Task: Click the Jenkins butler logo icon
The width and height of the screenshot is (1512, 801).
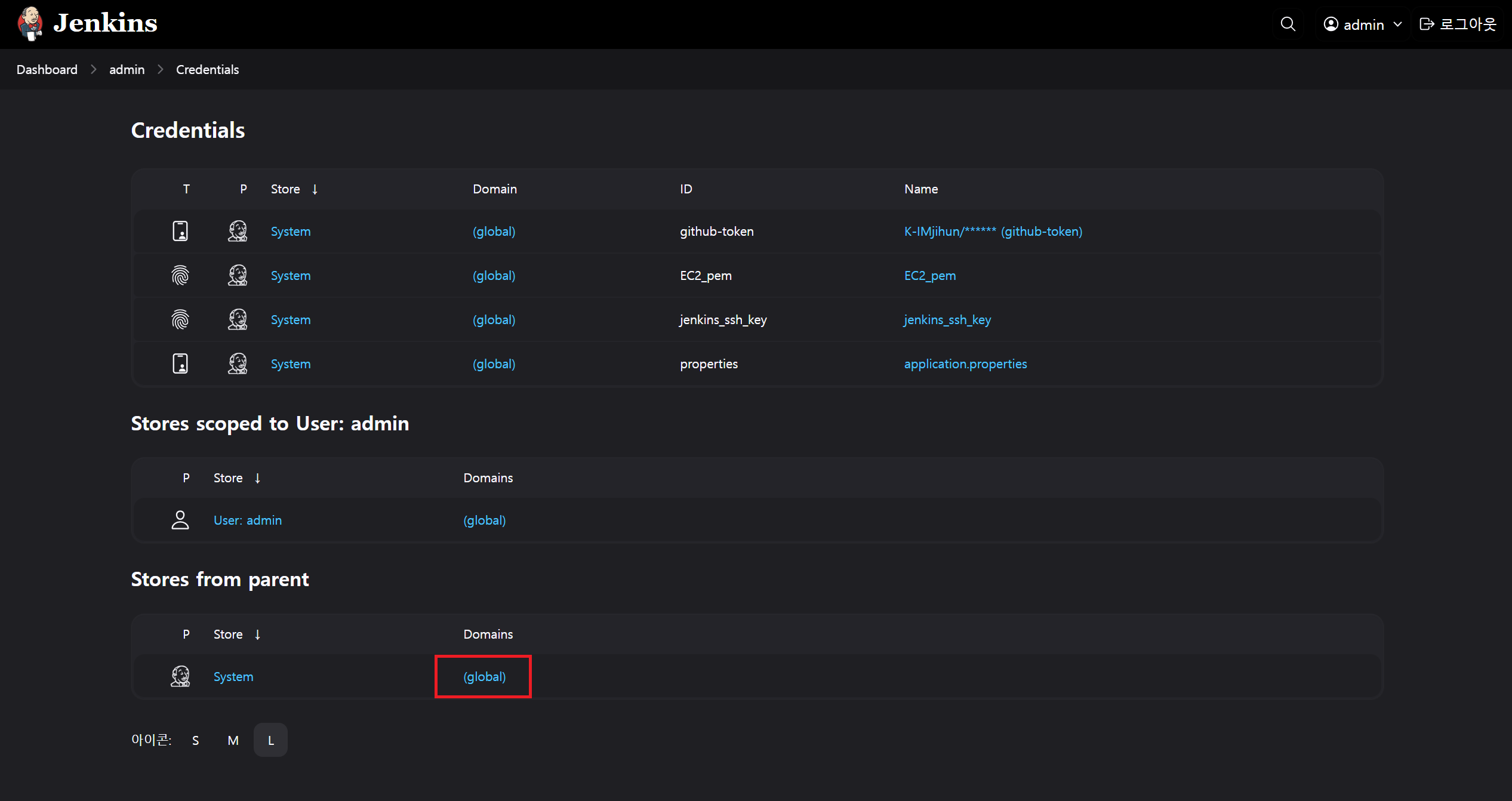Action: tap(30, 24)
